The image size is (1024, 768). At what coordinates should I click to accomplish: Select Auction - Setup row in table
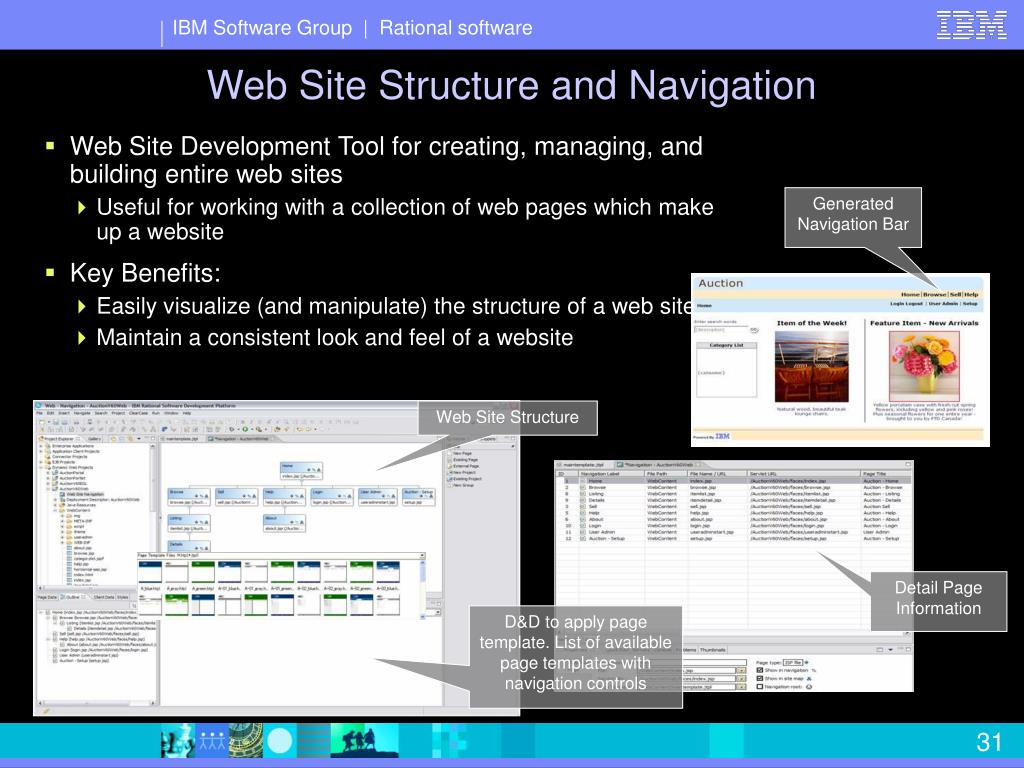point(733,539)
